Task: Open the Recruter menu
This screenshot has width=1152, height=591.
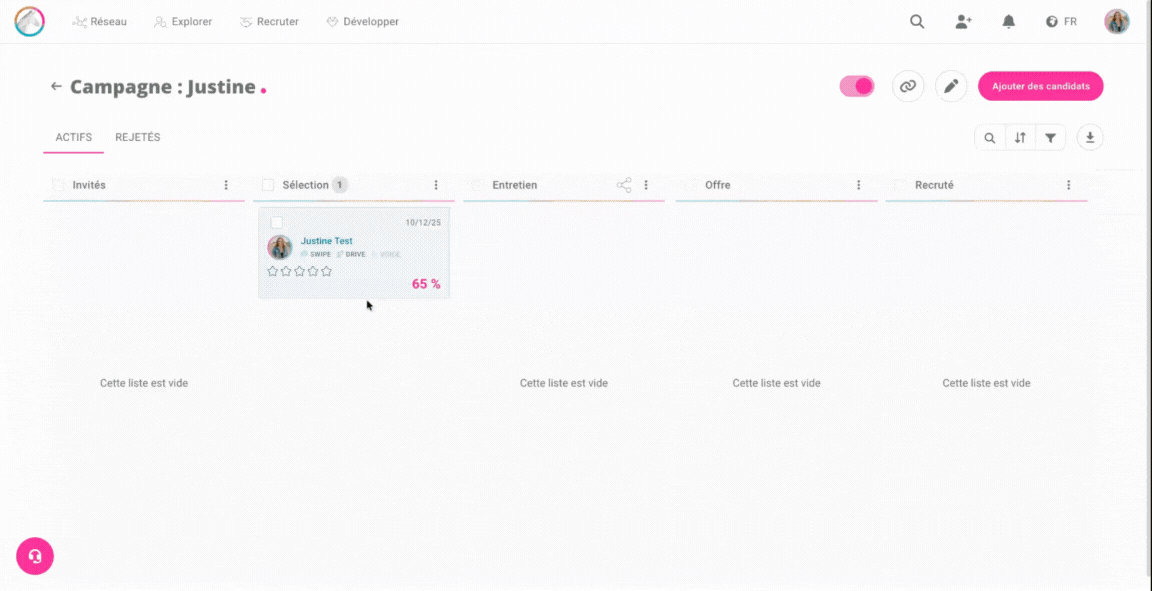Action: (269, 21)
